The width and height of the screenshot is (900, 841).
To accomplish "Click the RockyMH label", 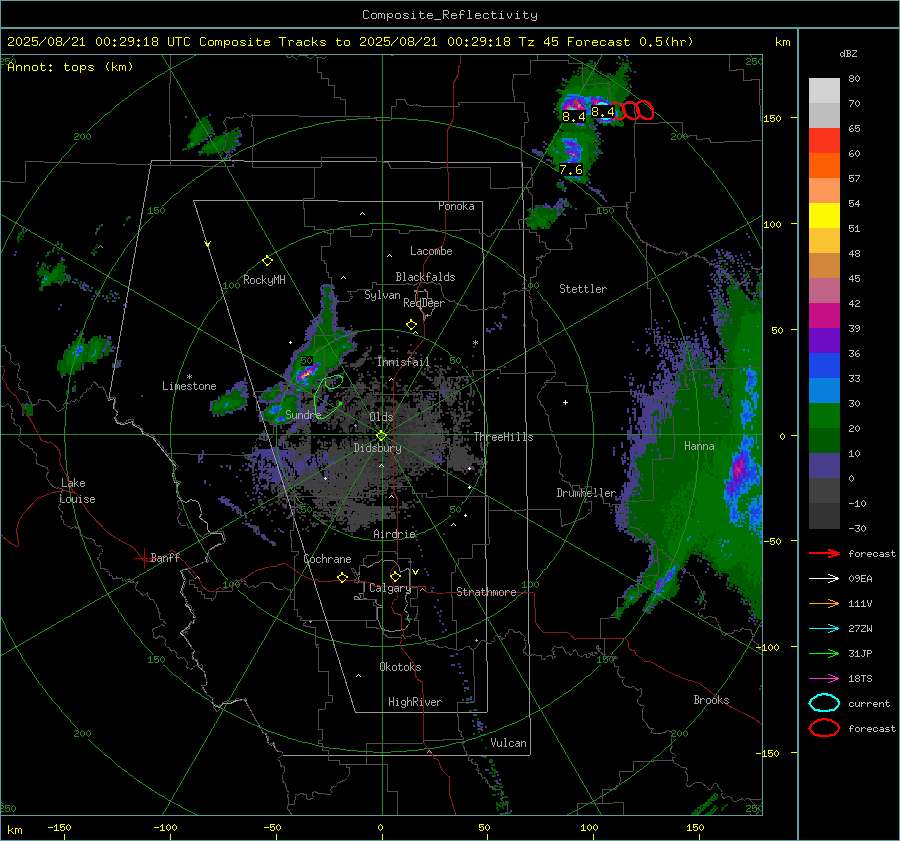I will coord(264,280).
